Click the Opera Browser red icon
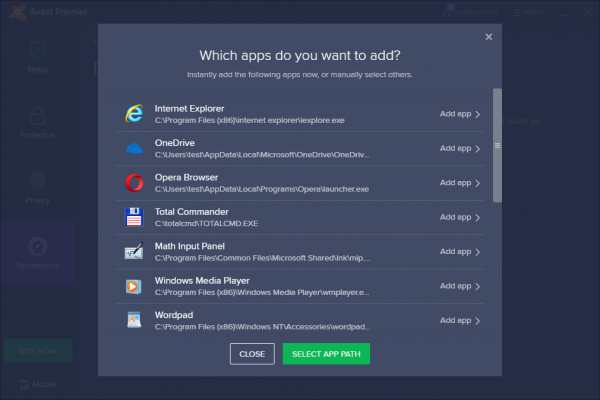Image resolution: width=600 pixels, height=400 pixels. (134, 183)
